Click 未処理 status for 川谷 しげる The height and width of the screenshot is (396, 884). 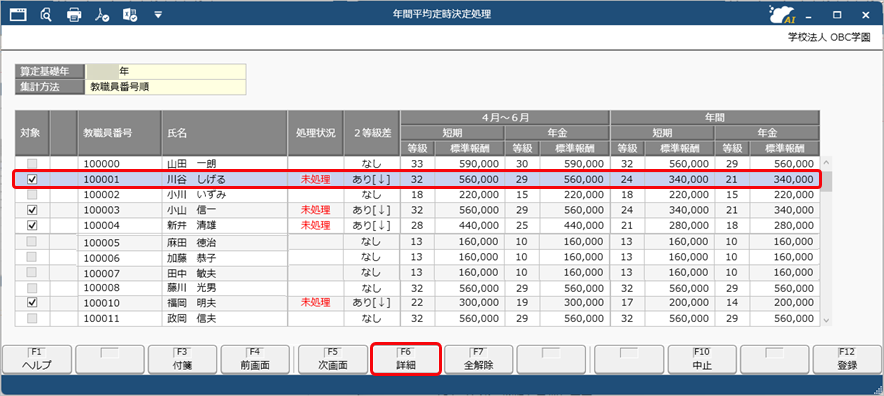point(316,179)
